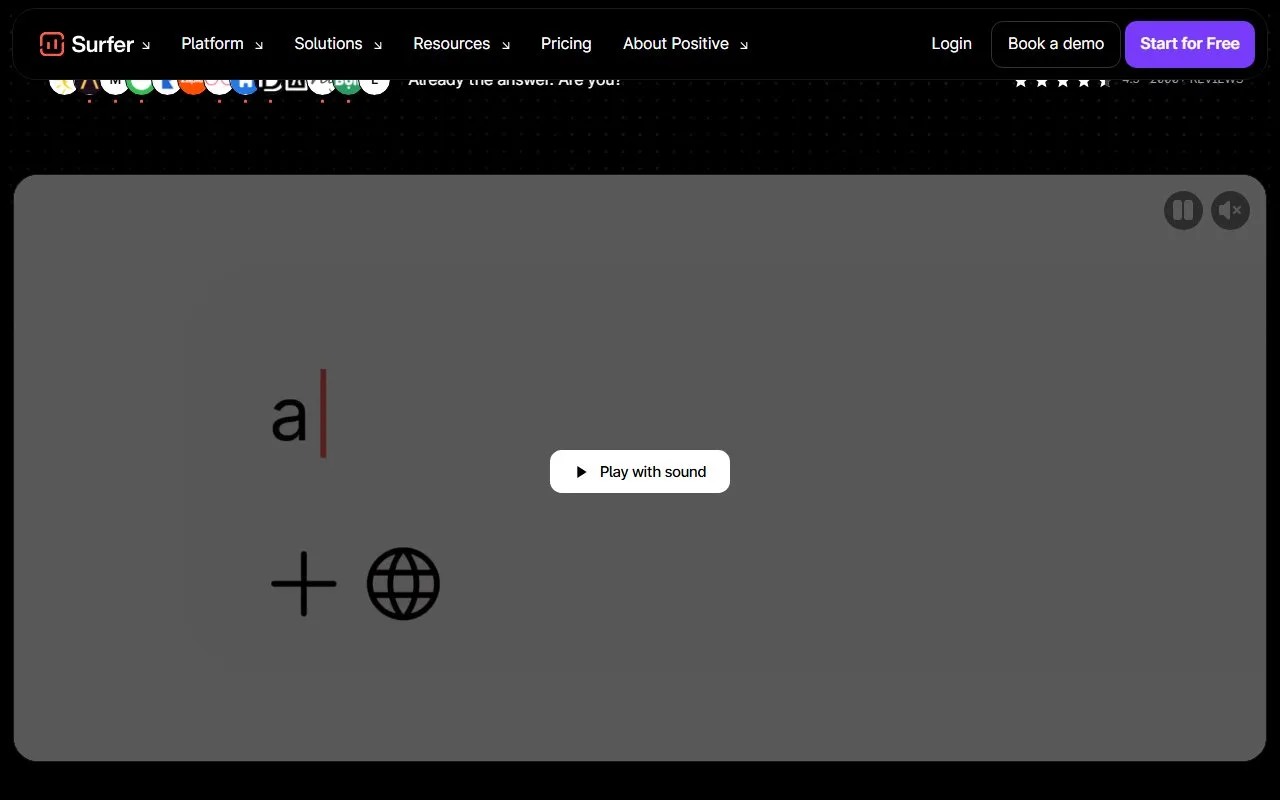Expand the Solutions menu
1280x800 pixels.
coord(338,44)
